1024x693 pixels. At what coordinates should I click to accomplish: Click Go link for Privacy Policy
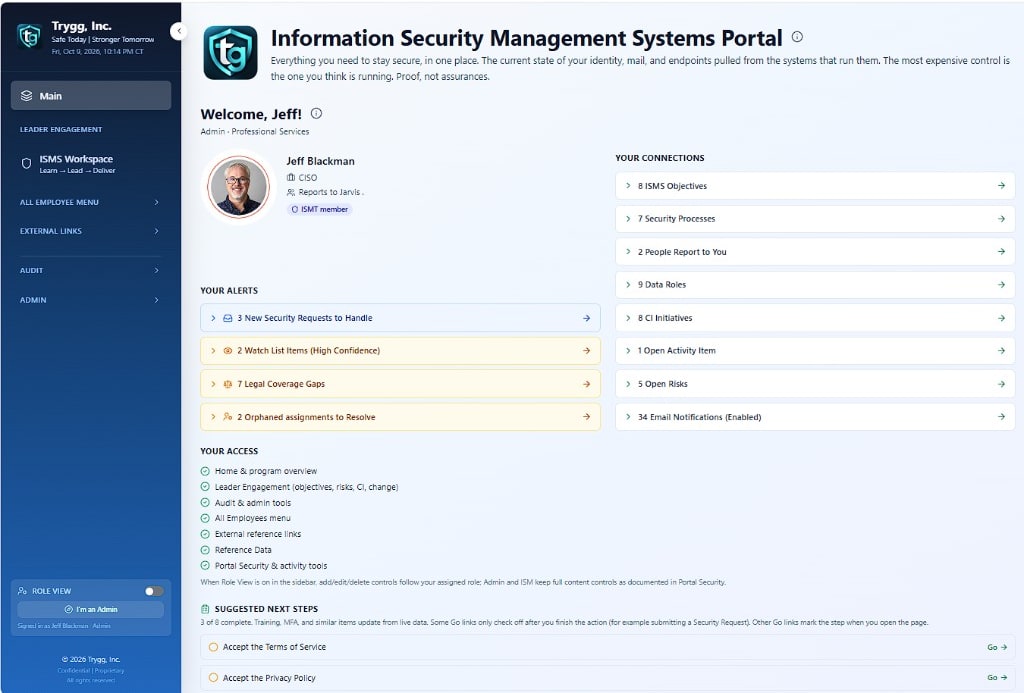[997, 678]
